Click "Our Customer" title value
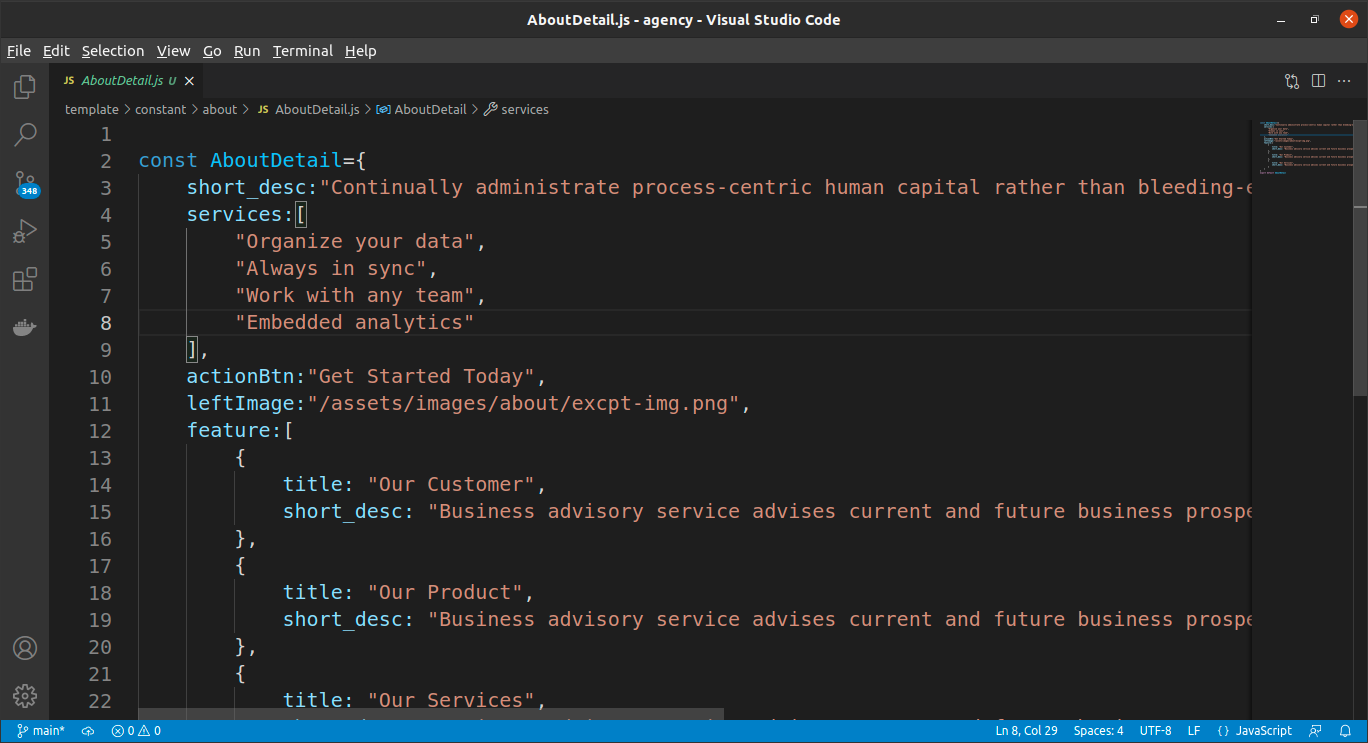The image size is (1368, 743). 452,485
